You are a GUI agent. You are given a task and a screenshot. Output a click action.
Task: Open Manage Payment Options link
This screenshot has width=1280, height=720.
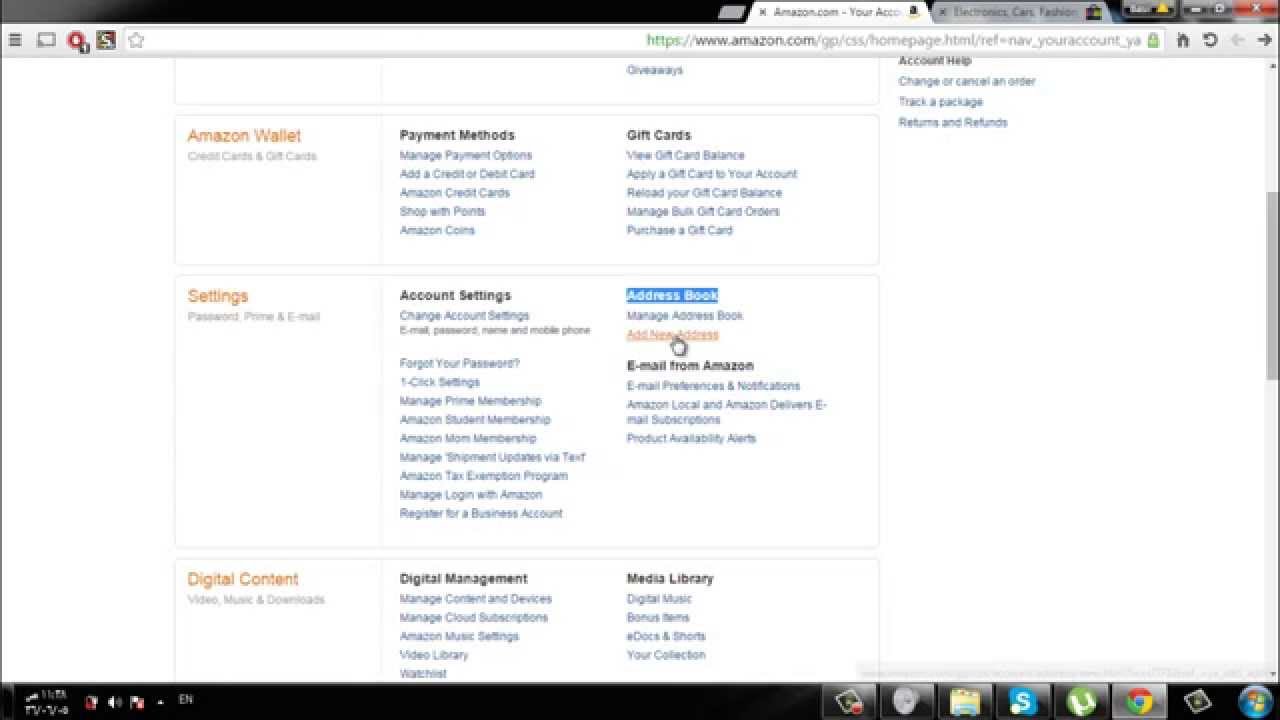tap(466, 155)
